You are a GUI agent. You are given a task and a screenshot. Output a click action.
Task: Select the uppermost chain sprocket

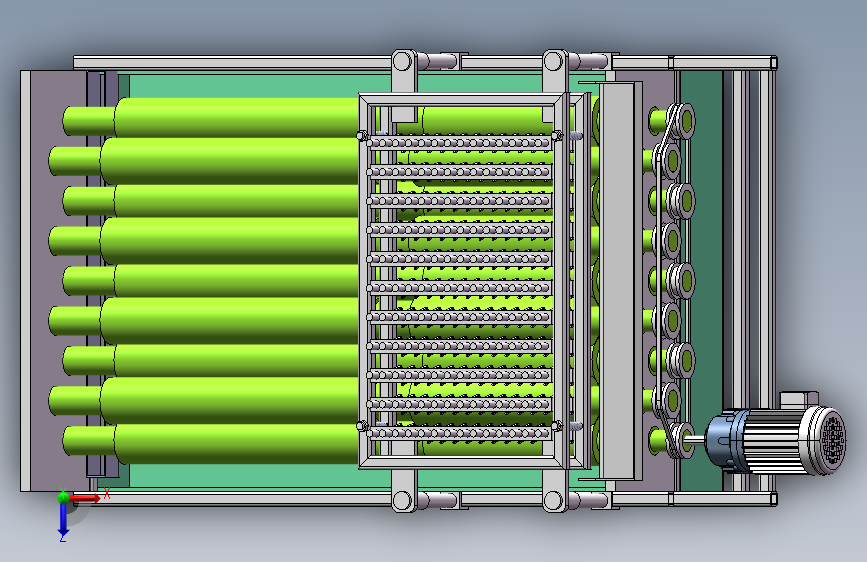683,121
